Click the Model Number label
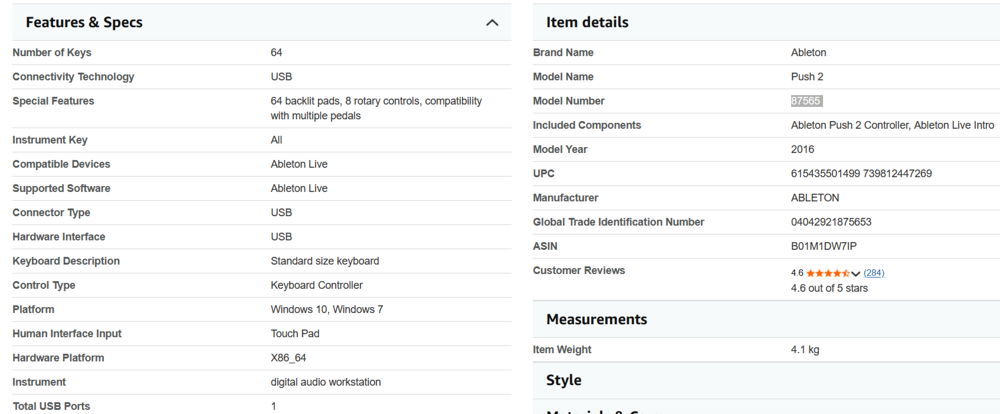1000x414 pixels. (x=569, y=101)
